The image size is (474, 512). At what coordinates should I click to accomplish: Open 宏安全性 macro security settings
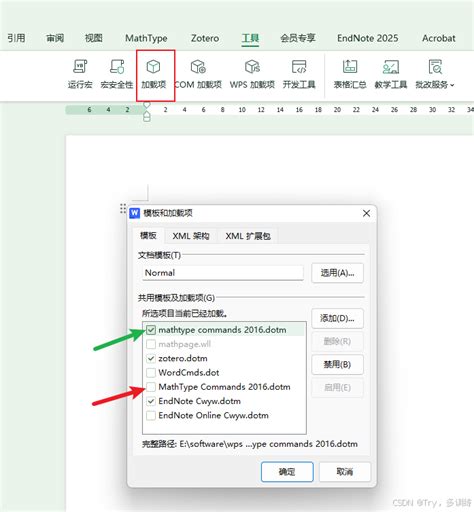[x=117, y=75]
